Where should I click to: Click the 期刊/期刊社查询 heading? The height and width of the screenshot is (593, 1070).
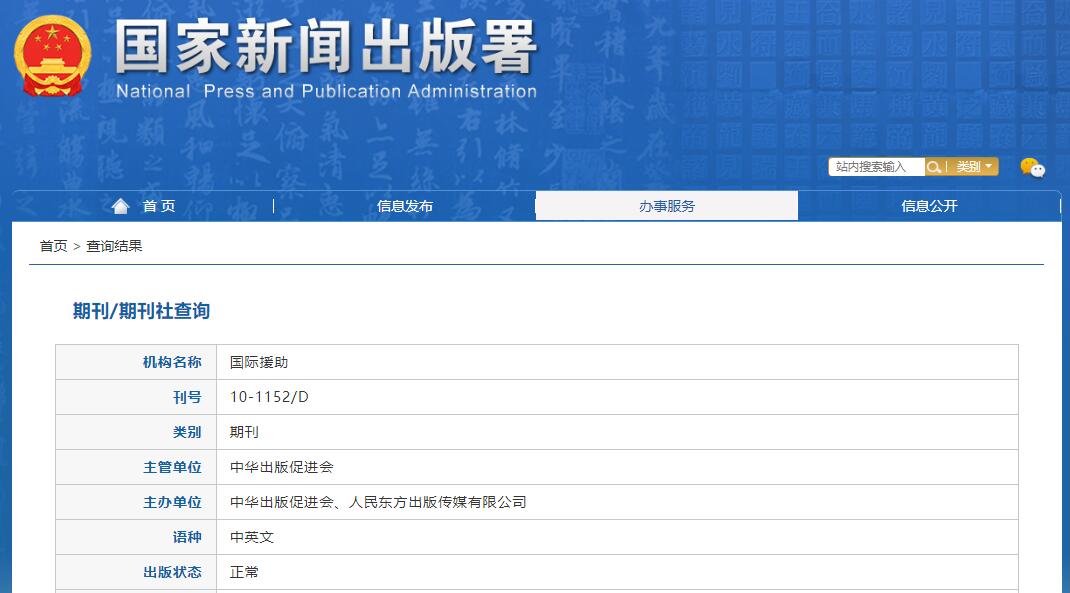(x=141, y=311)
